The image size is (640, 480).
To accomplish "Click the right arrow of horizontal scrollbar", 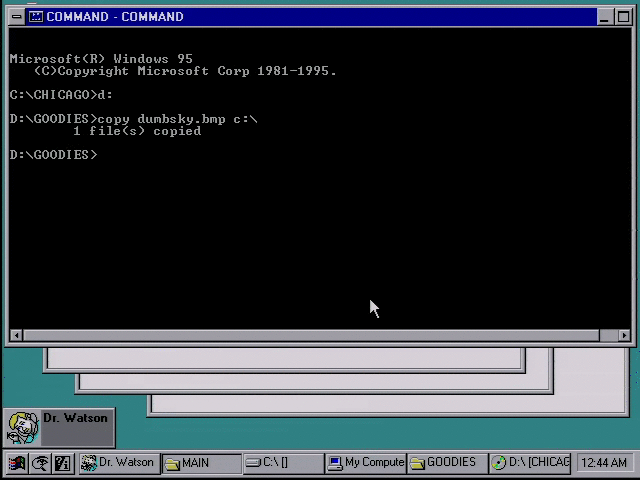I will [x=624, y=336].
